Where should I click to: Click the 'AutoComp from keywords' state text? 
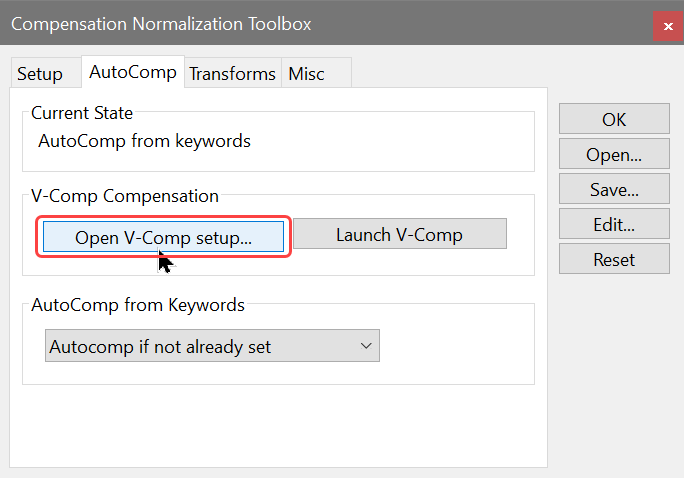coord(144,141)
